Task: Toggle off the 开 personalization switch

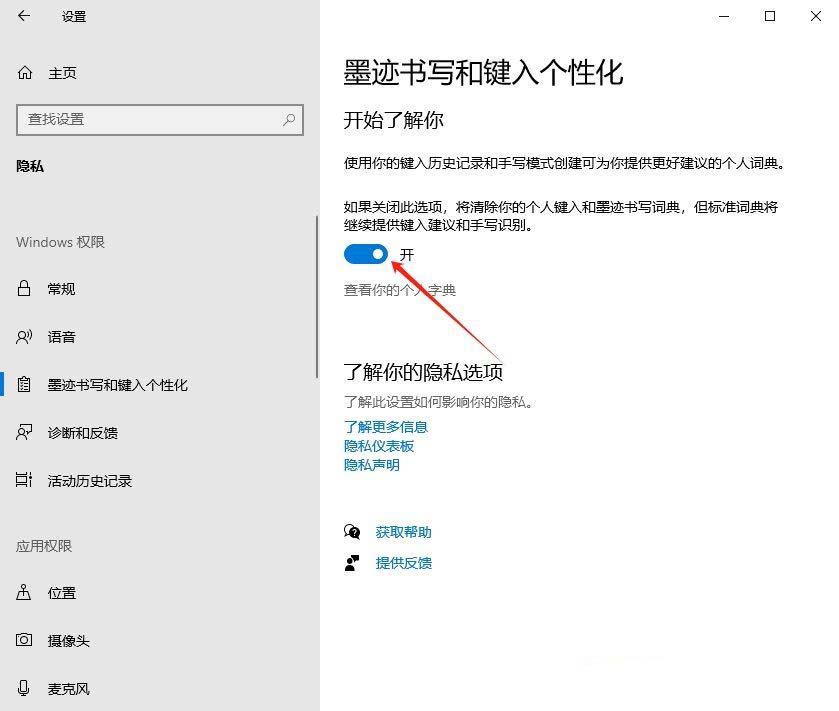Action: [366, 254]
